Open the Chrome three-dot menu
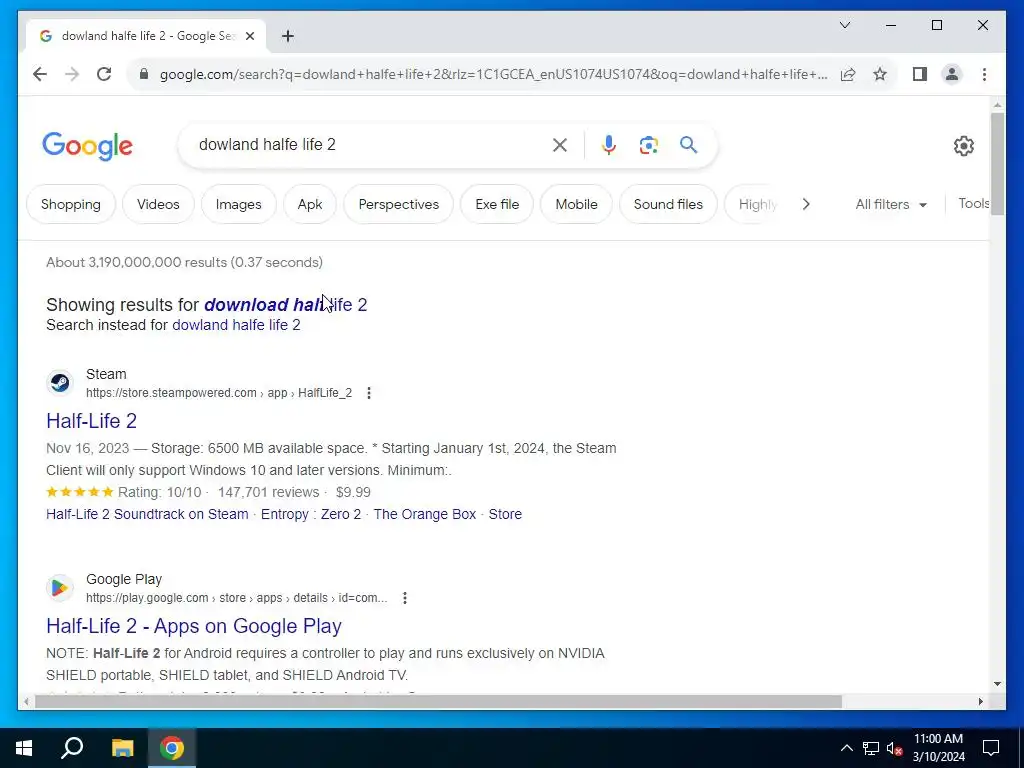Viewport: 1024px width, 768px height. (984, 74)
